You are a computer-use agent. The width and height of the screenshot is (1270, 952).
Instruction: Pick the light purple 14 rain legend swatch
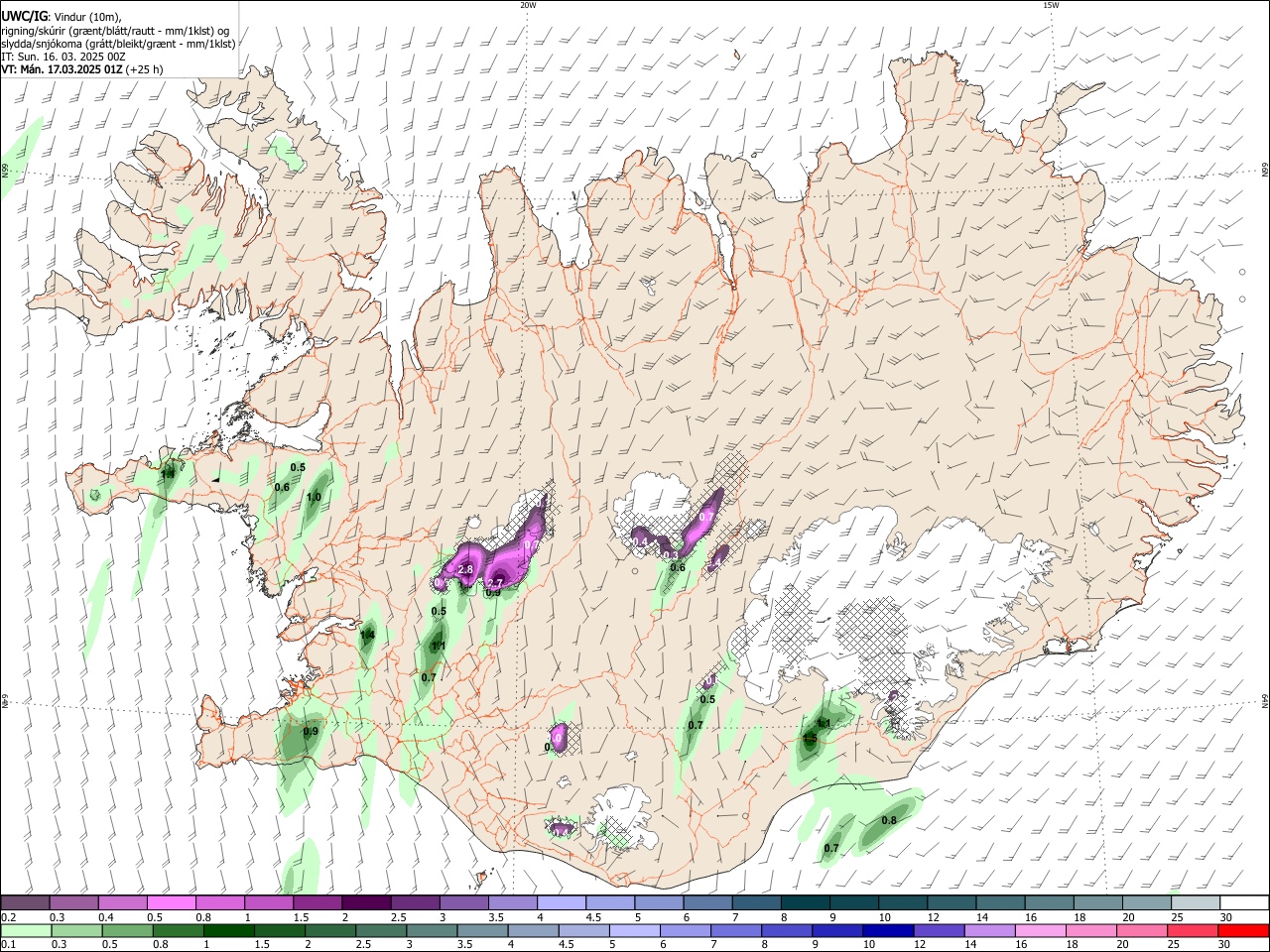[989, 930]
